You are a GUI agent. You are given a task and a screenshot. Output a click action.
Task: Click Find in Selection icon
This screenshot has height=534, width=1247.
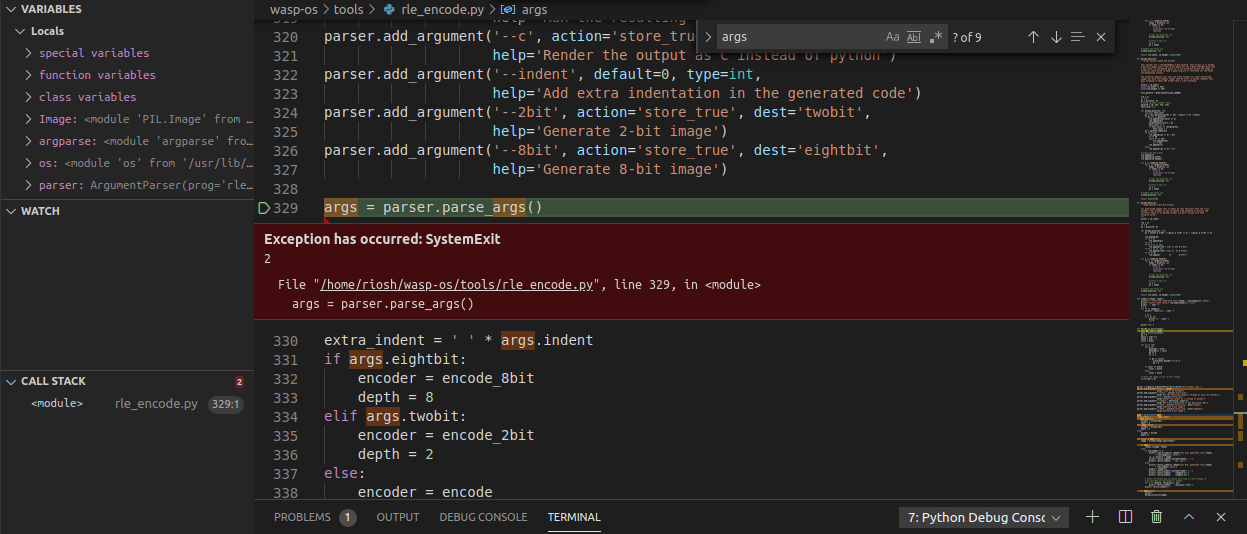click(1078, 37)
